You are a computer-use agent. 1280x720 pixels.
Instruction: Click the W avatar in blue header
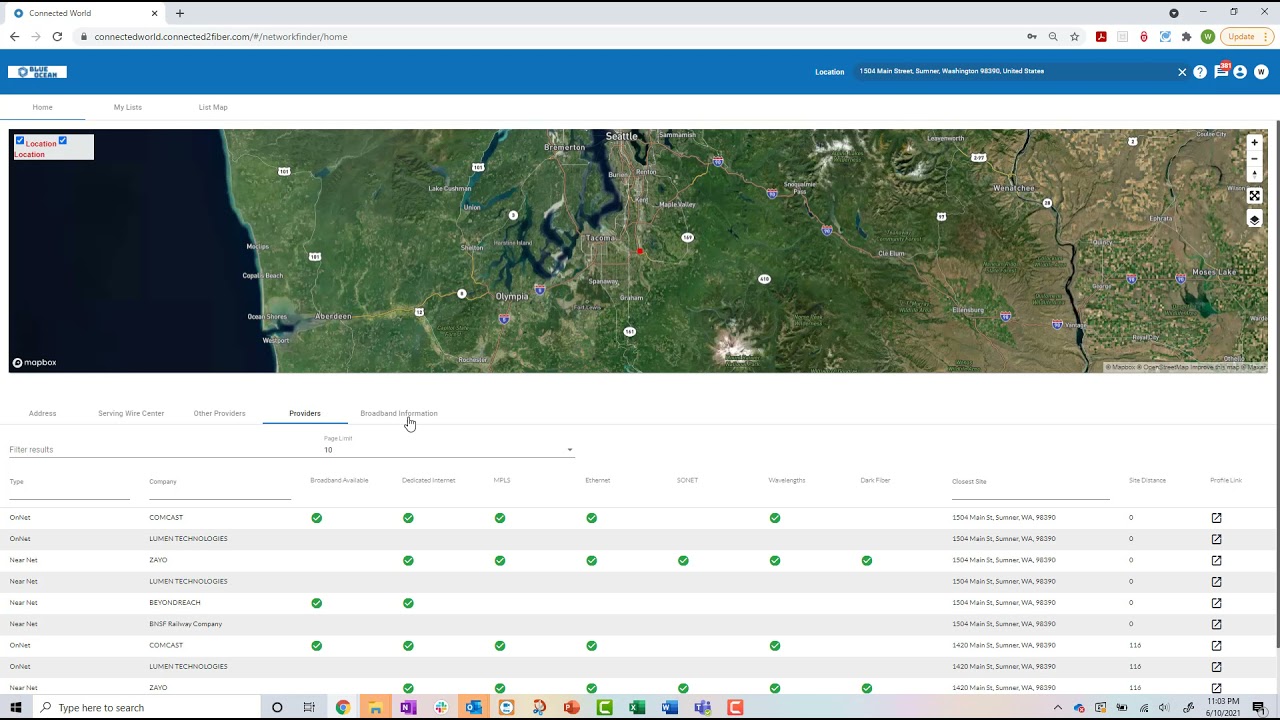tap(1261, 72)
